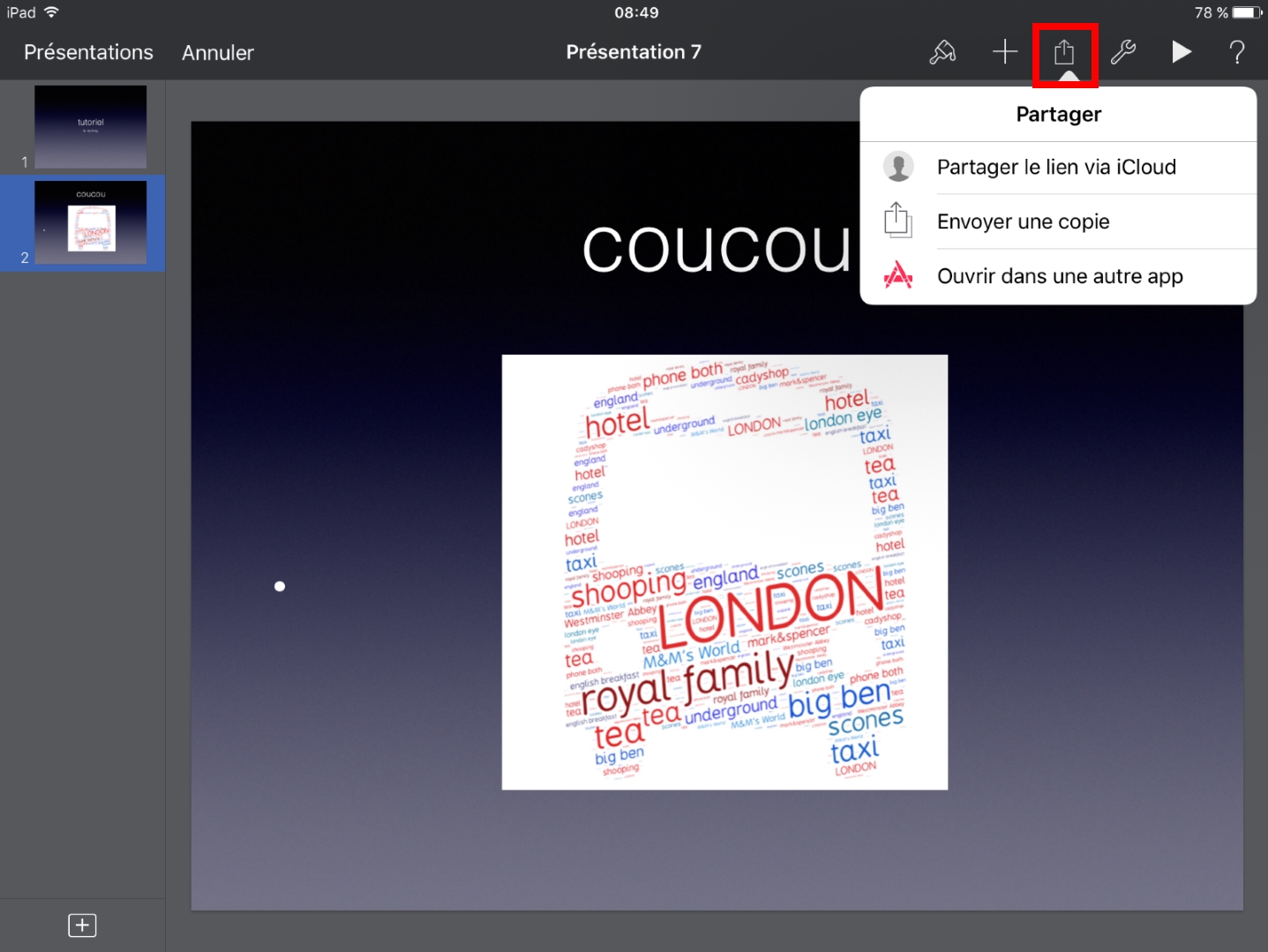This screenshot has height=952, width=1268.
Task: Tap the Wi-Fi status icon
Action: pyautogui.click(x=51, y=12)
